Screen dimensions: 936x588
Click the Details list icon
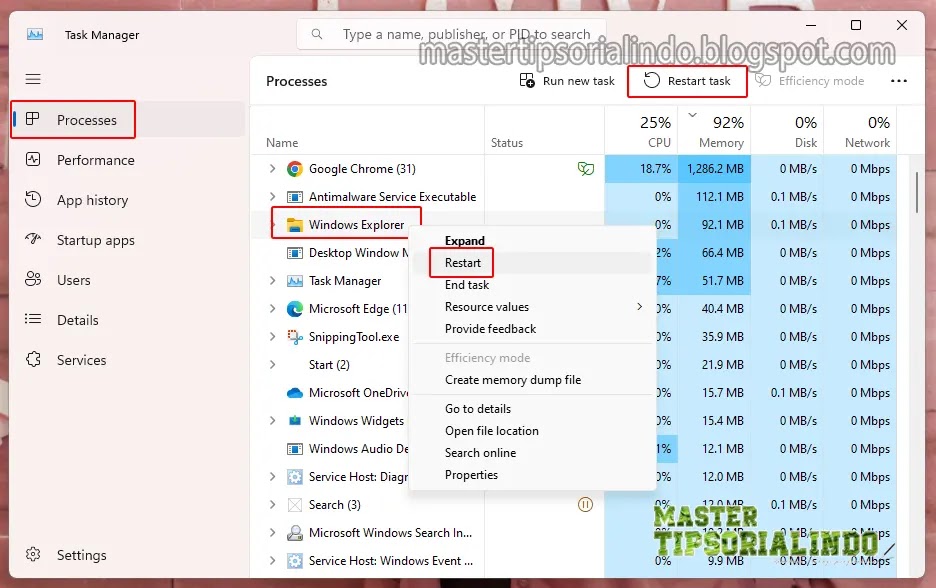tap(33, 319)
